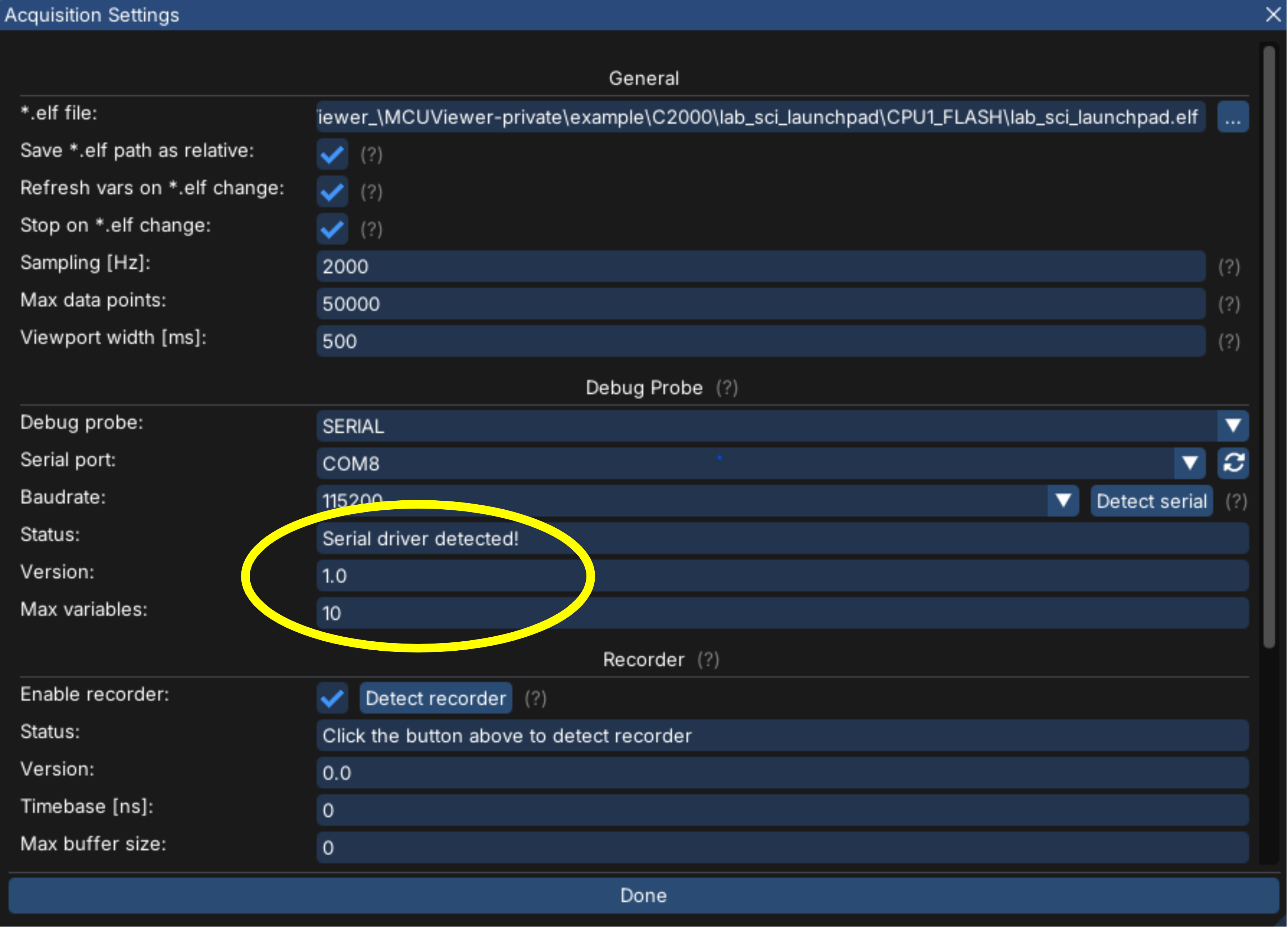Toggle Refresh vars on elf change checkbox
Image resolution: width=1288 pixels, height=928 pixels.
[x=332, y=191]
